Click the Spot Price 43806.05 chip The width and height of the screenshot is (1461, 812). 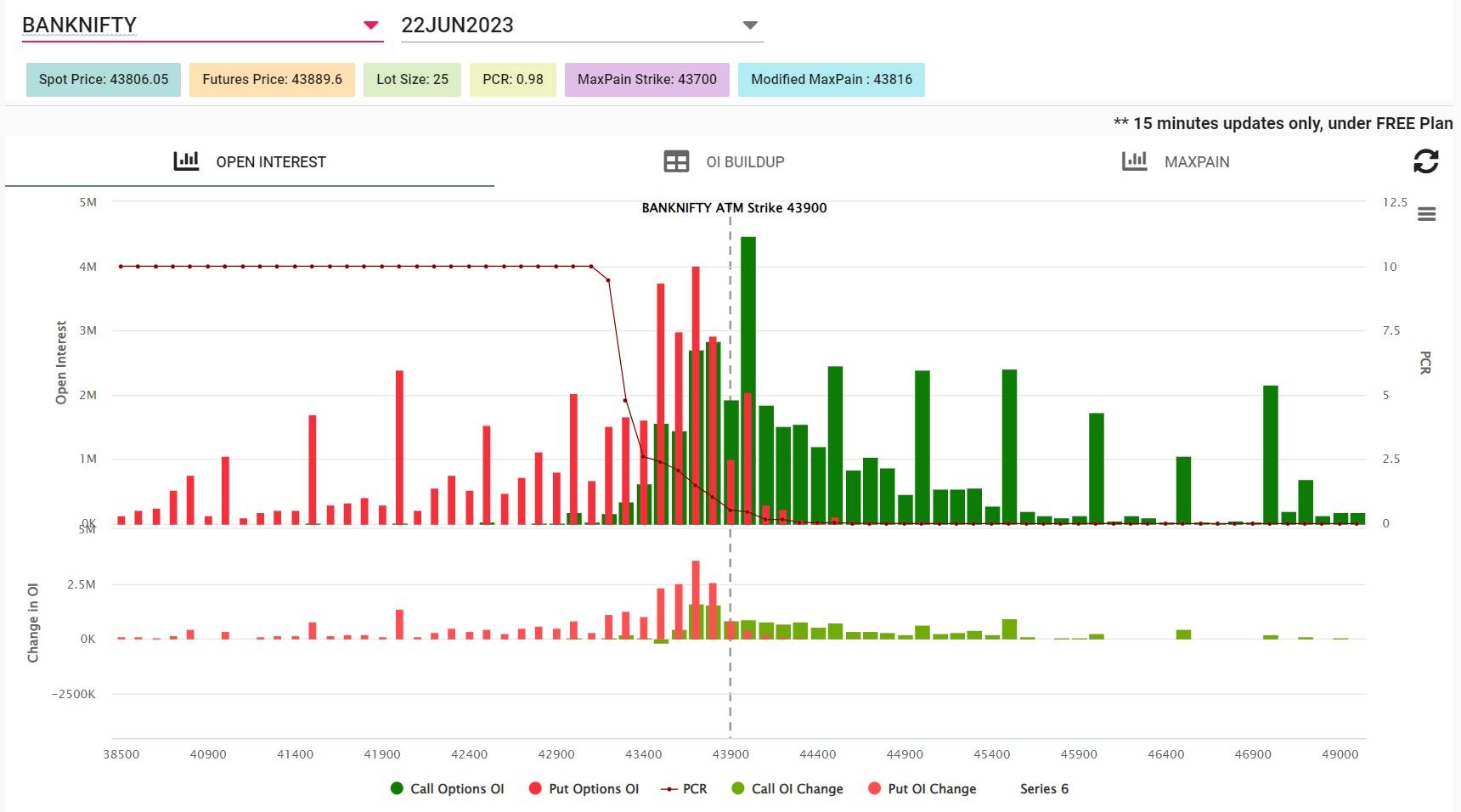point(104,80)
